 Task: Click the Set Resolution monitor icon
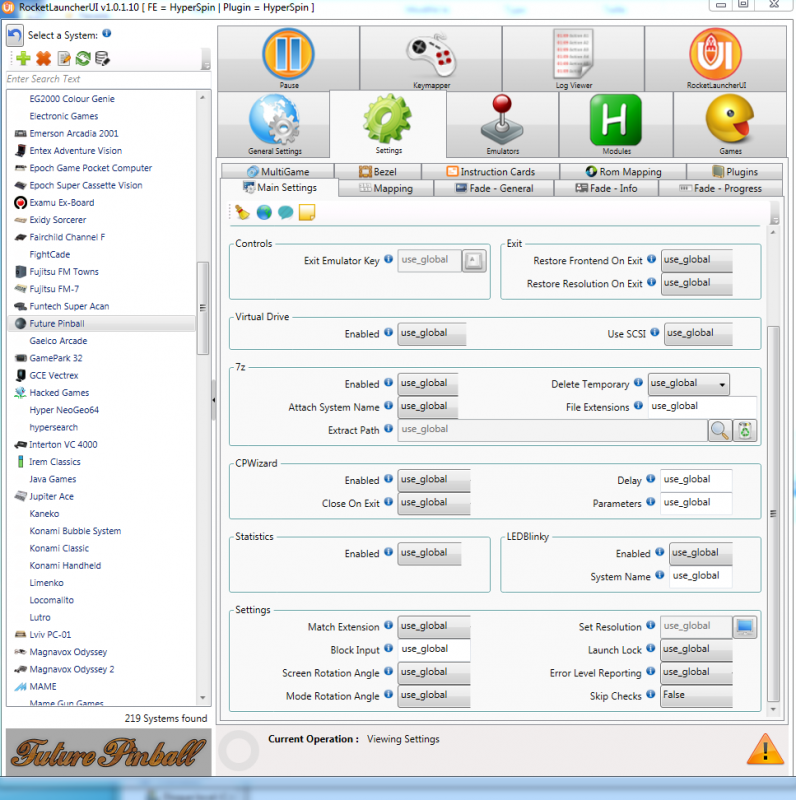click(x=745, y=627)
